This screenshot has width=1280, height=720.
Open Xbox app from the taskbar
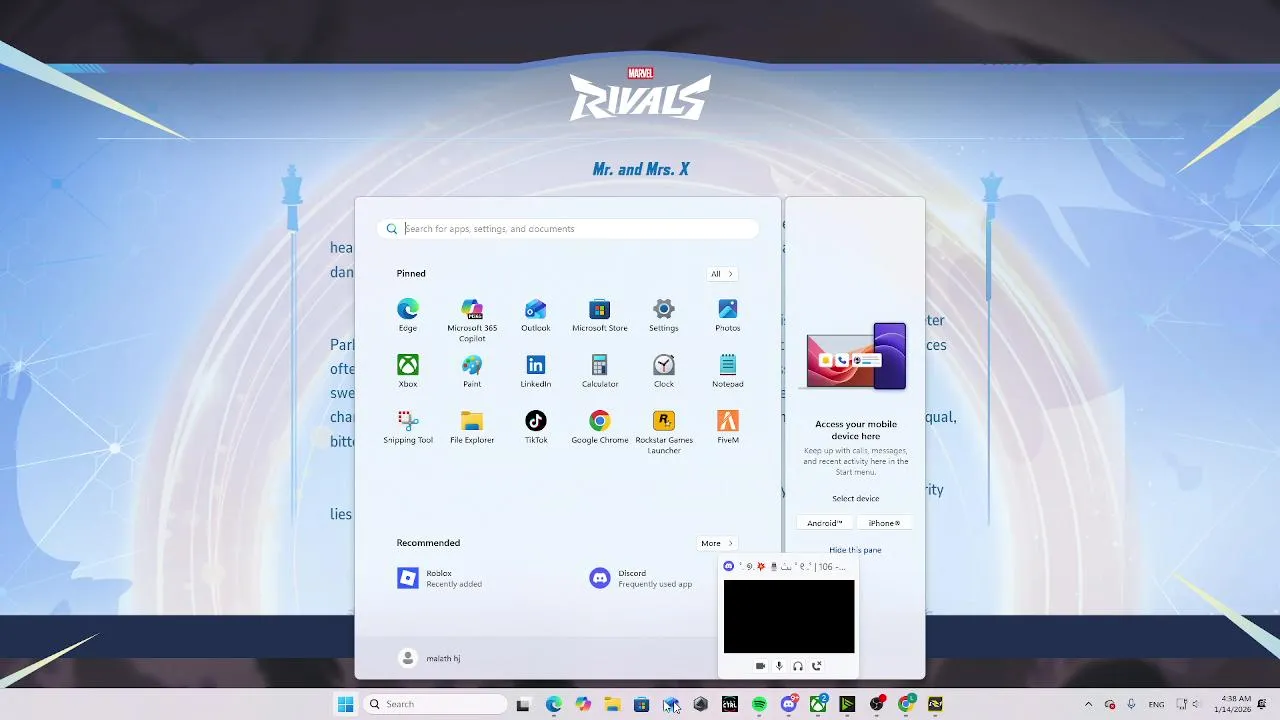(x=818, y=704)
